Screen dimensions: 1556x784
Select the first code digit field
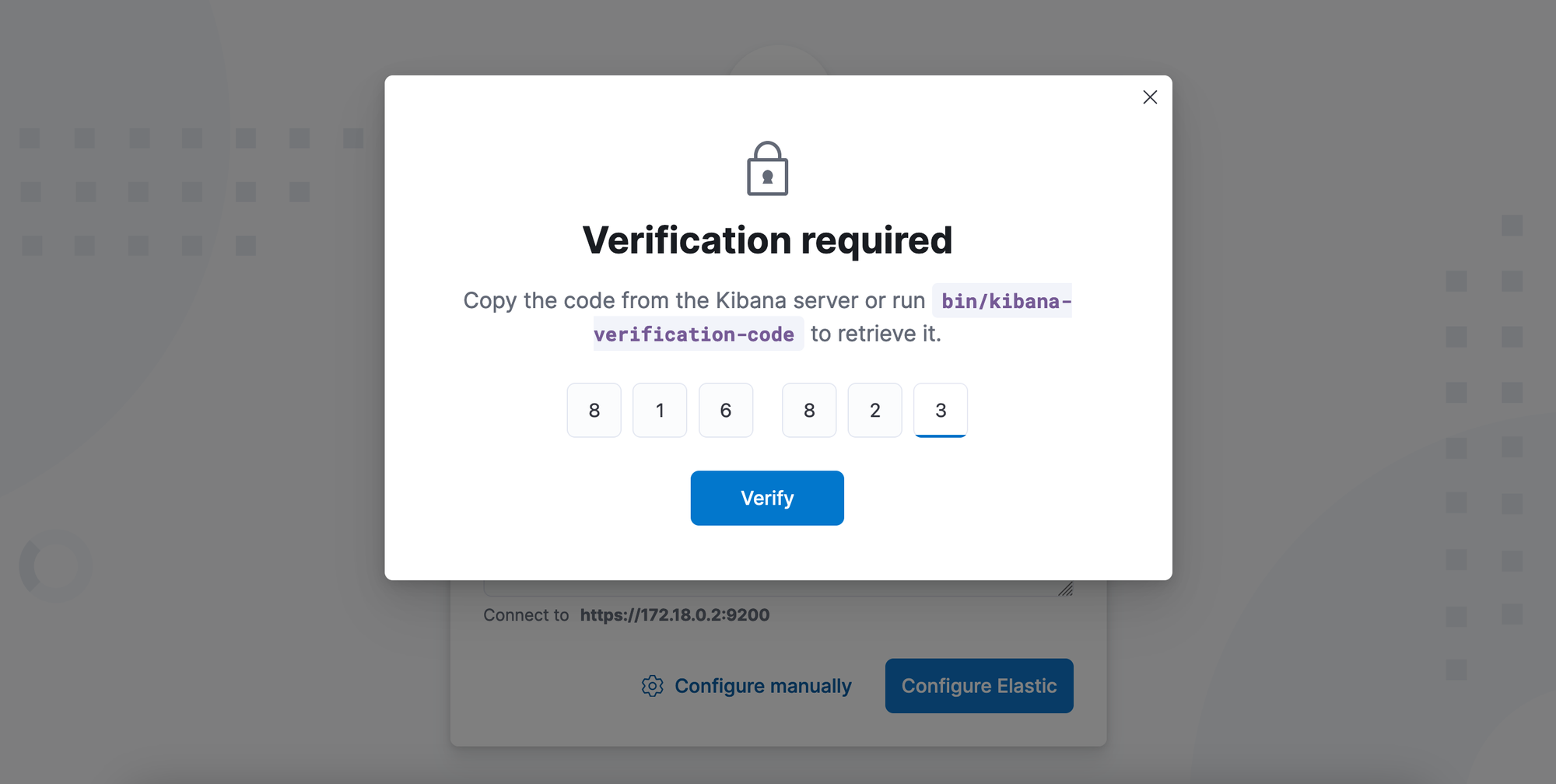tap(594, 410)
